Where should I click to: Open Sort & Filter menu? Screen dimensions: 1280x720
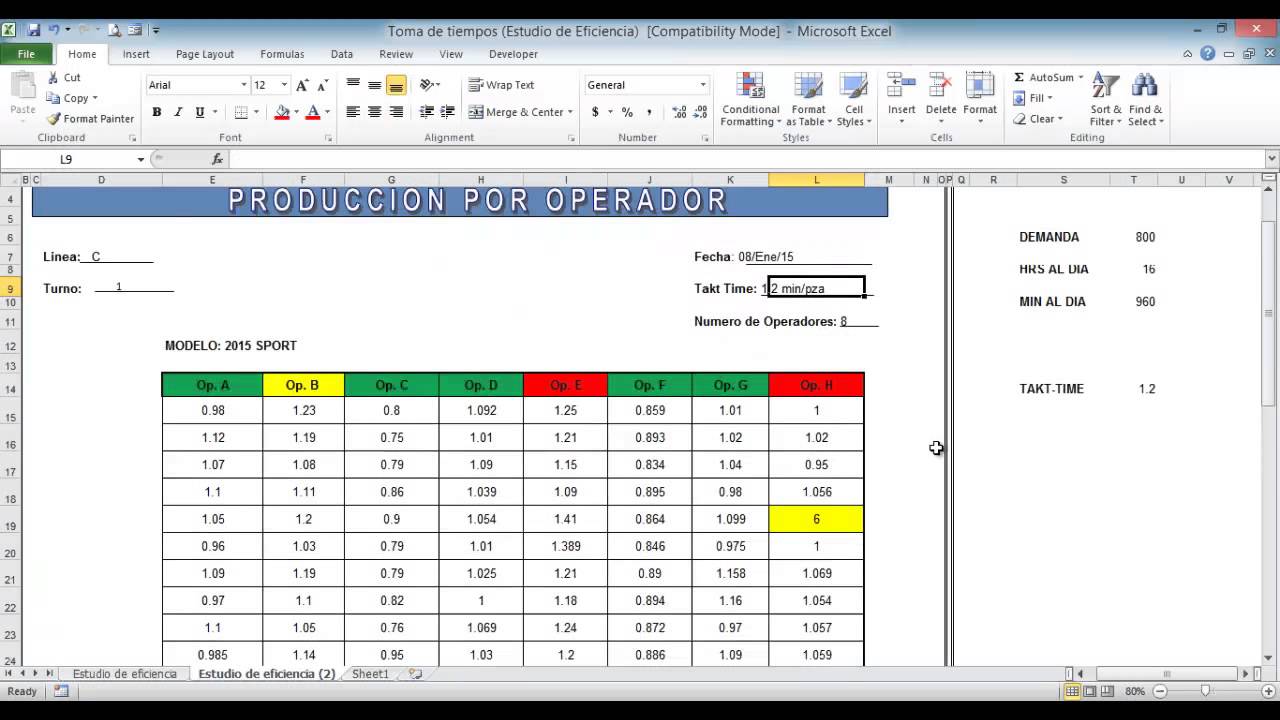click(1106, 100)
